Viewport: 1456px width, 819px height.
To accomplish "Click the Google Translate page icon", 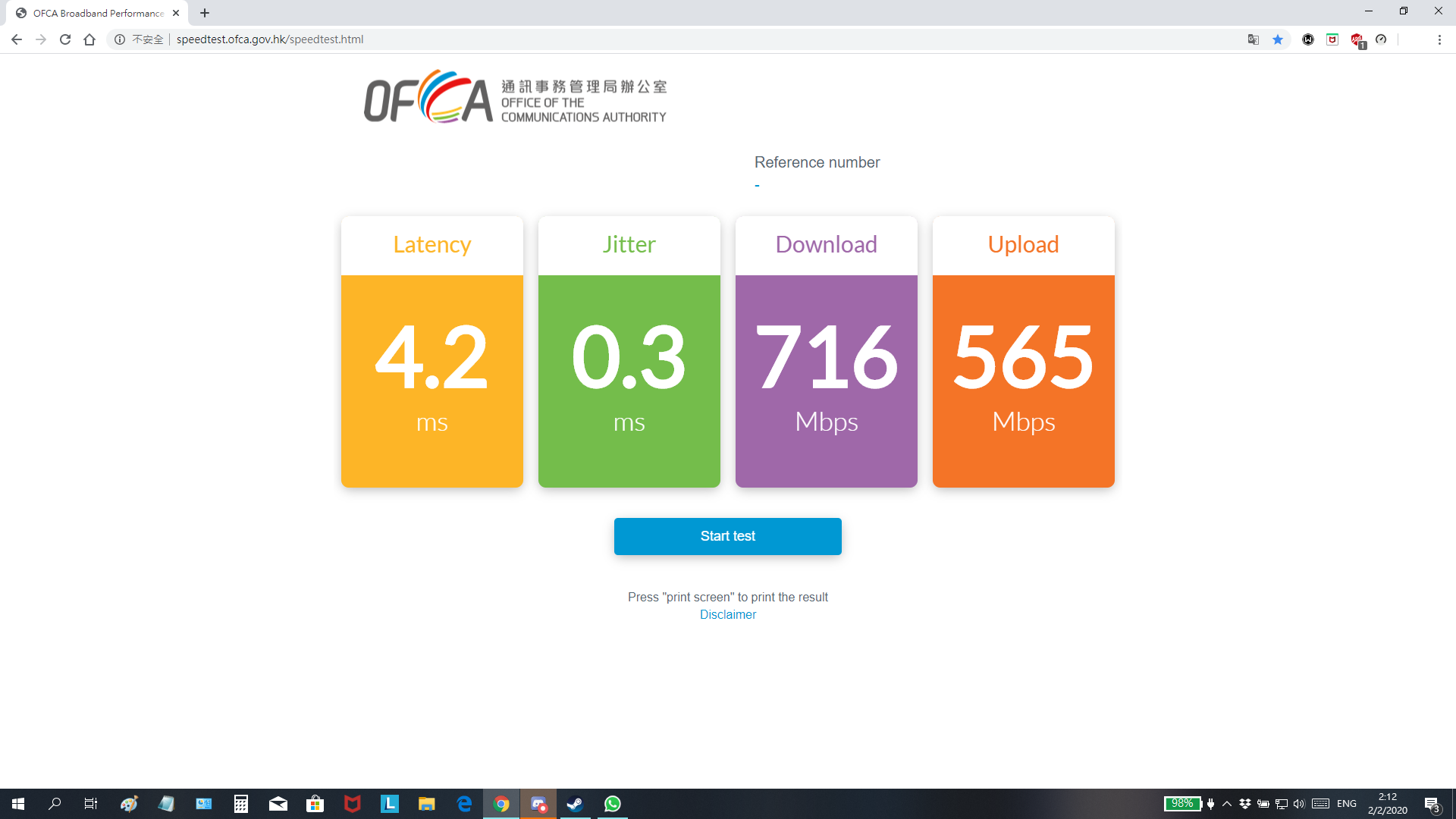I will 1253,39.
